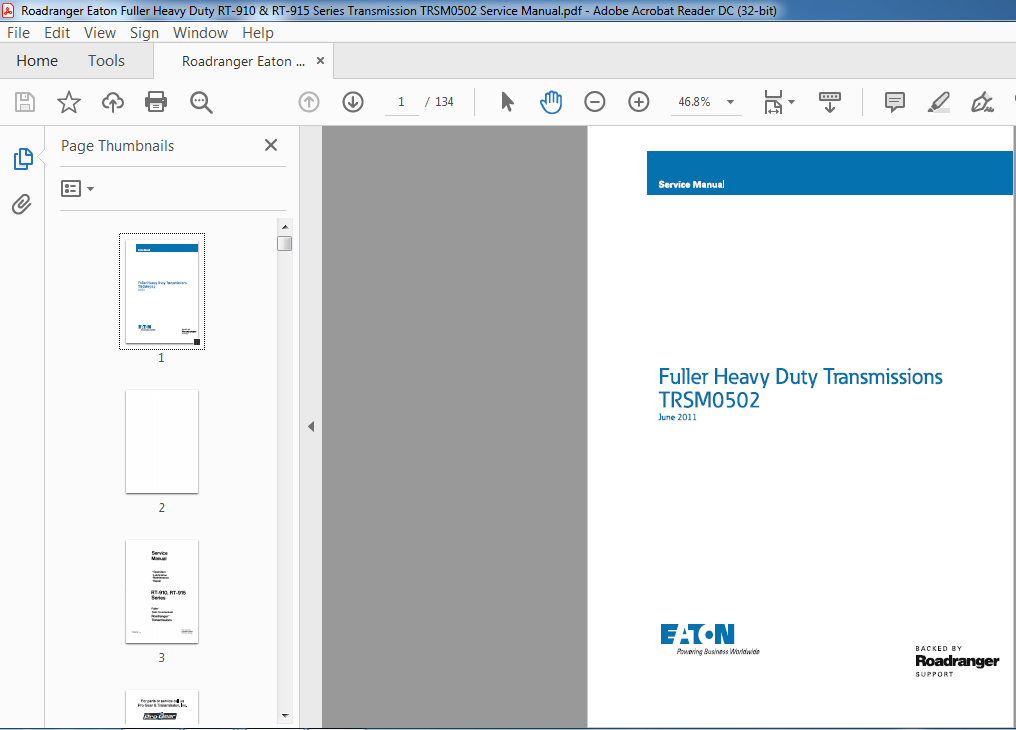Screen dimensions: 1016x730
Task: Click thumbnails scrollbar down arrow
Action: [x=284, y=716]
